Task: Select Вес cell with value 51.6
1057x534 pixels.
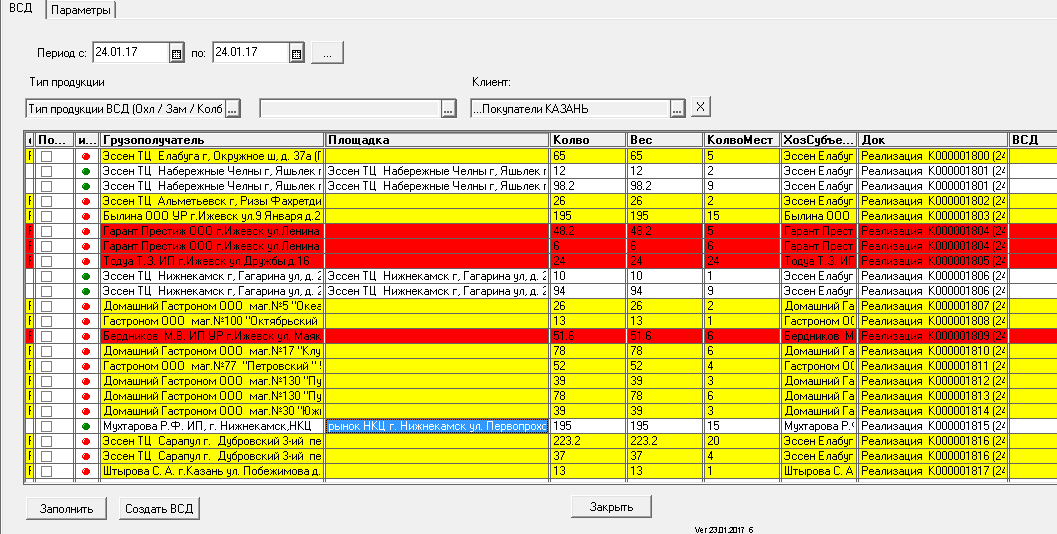Action: (x=665, y=336)
